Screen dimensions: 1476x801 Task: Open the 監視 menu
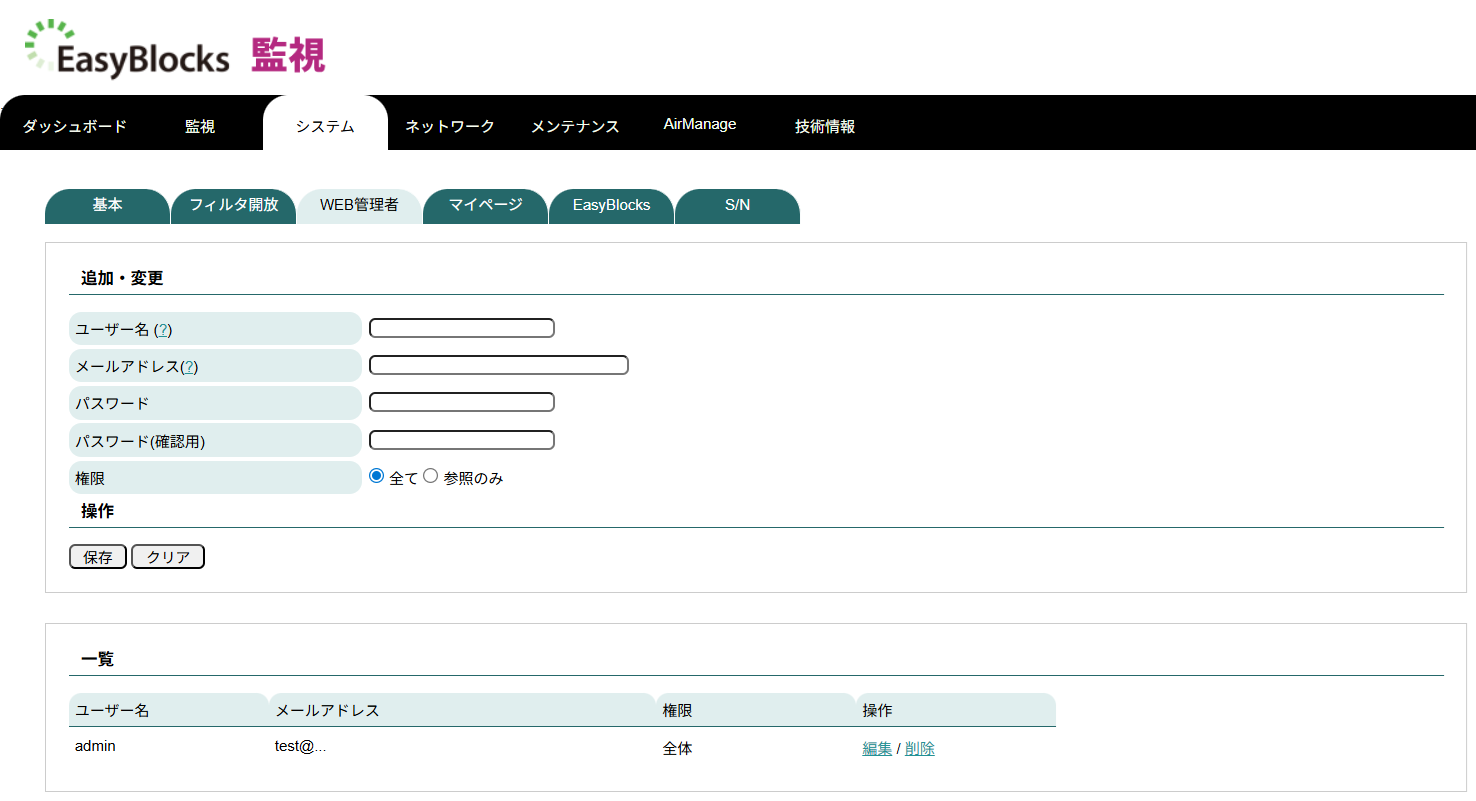coord(198,125)
